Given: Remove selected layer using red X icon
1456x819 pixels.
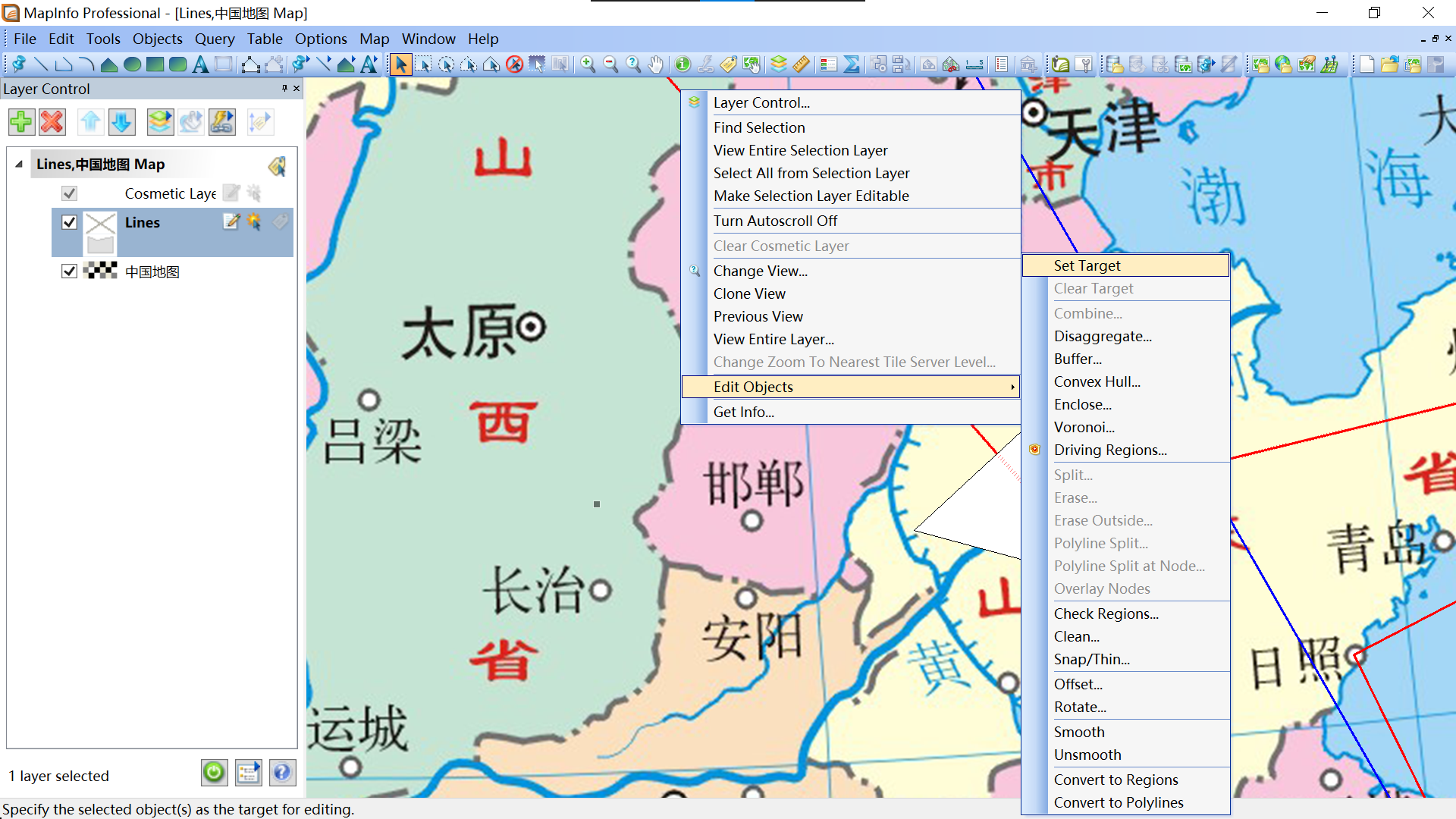Looking at the screenshot, I should click(x=52, y=121).
